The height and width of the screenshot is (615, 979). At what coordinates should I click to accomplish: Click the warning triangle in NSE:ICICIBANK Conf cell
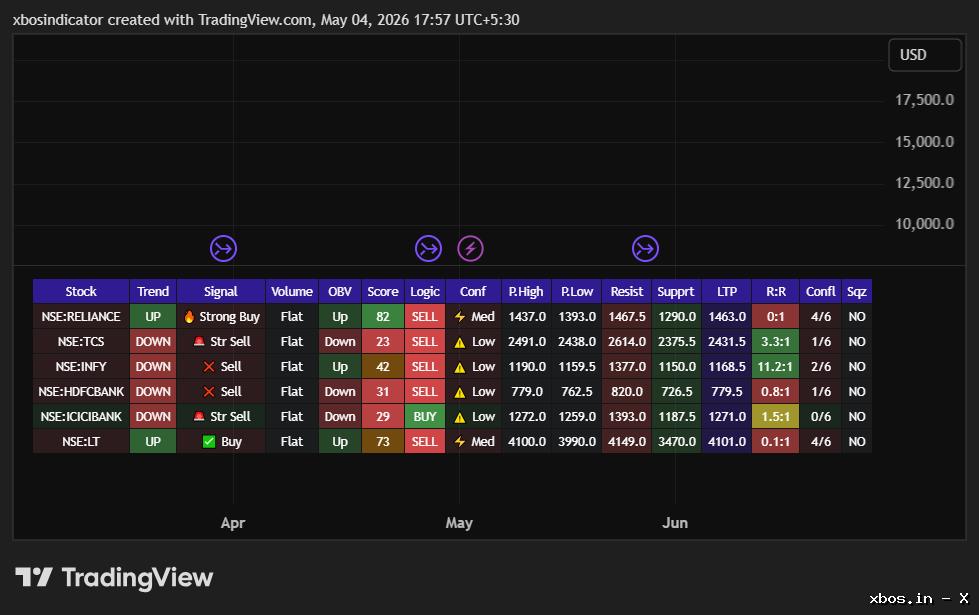[460, 417]
